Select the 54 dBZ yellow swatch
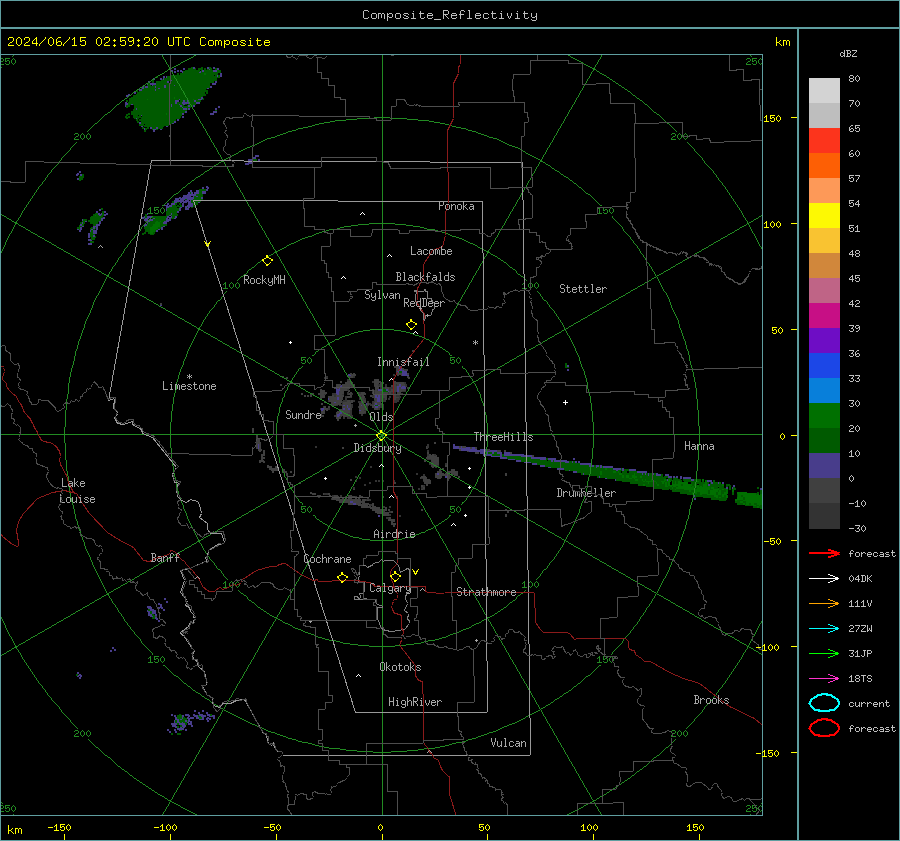The image size is (900, 841). [x=824, y=216]
